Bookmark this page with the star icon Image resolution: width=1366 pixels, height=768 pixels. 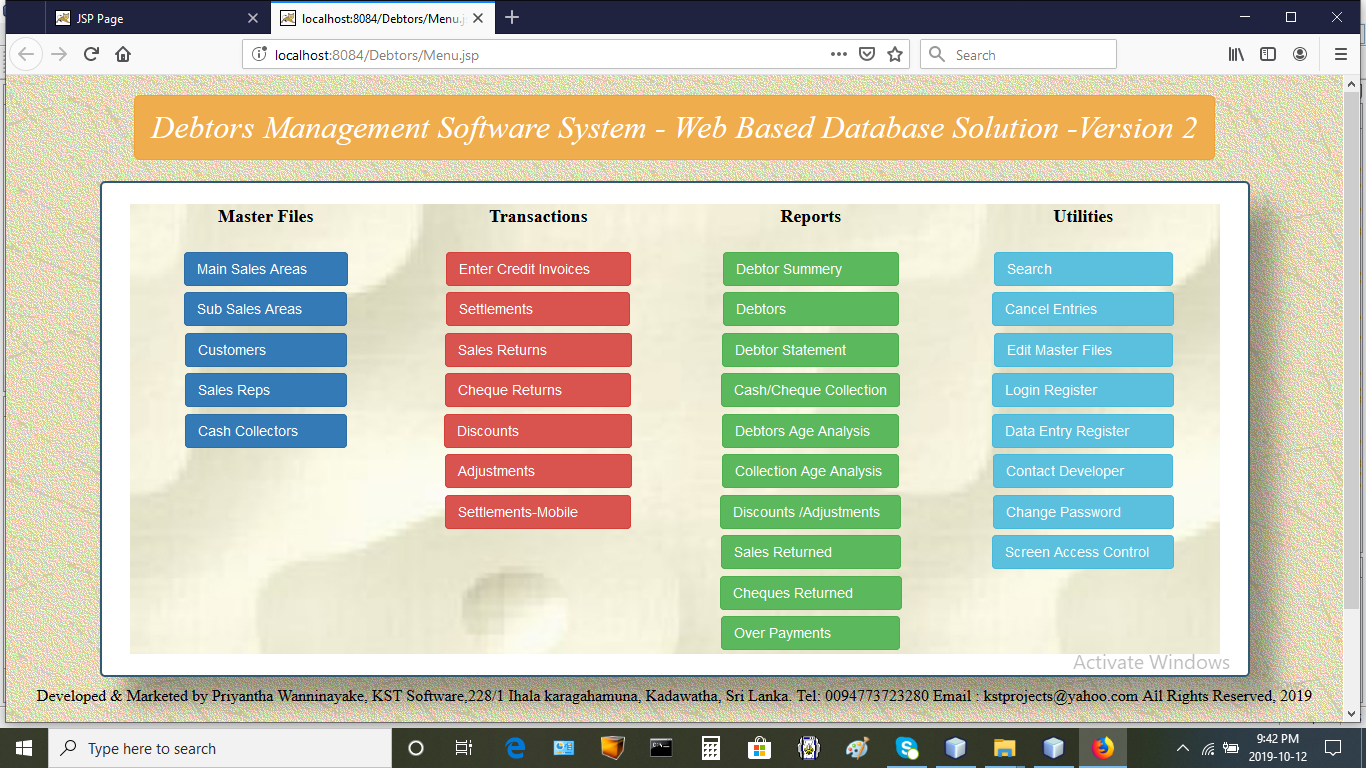click(x=895, y=55)
